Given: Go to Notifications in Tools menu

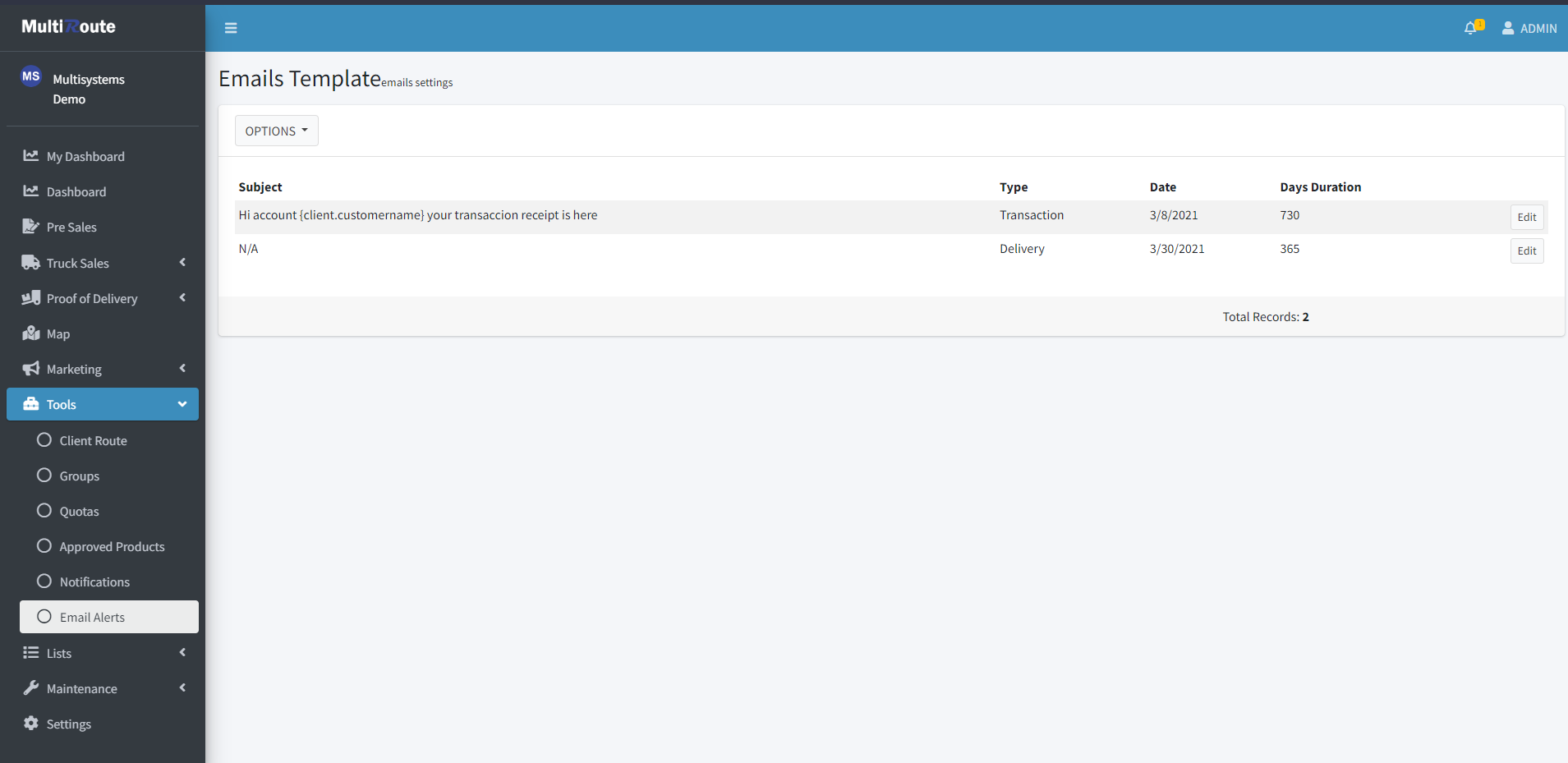Looking at the screenshot, I should [x=94, y=581].
